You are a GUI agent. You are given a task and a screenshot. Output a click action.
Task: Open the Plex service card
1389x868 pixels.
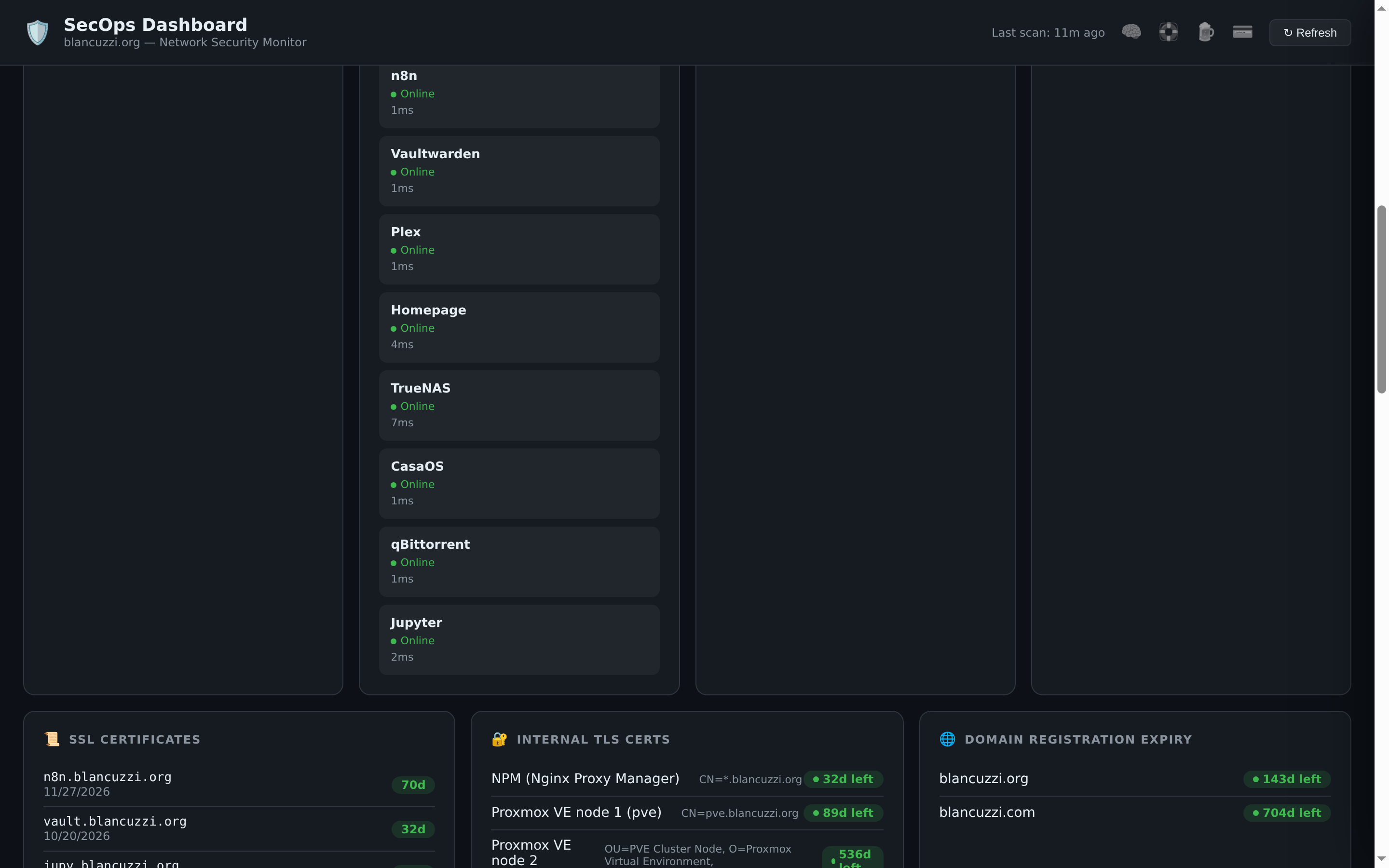519,249
